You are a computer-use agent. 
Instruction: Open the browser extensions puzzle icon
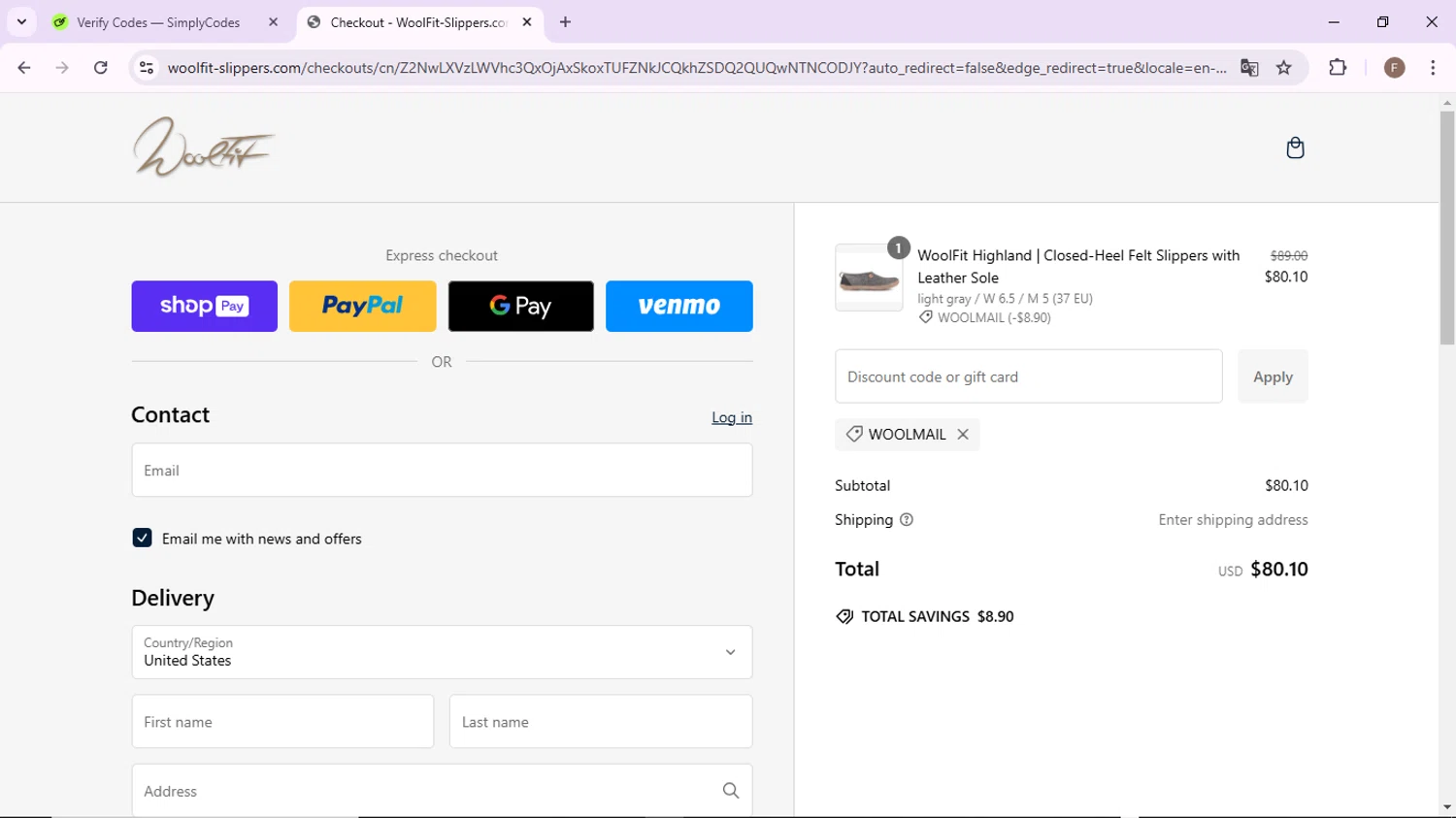pyautogui.click(x=1338, y=68)
